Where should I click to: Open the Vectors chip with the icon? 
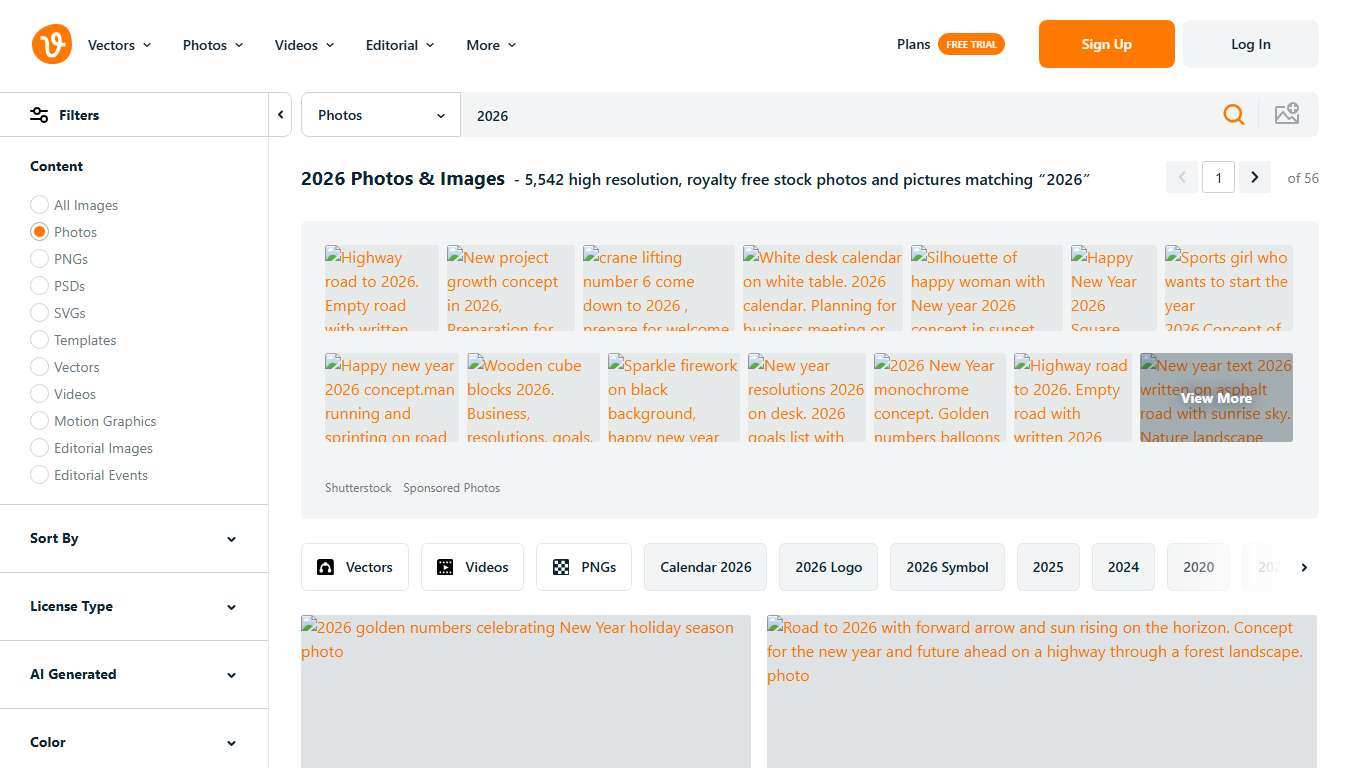(x=354, y=567)
